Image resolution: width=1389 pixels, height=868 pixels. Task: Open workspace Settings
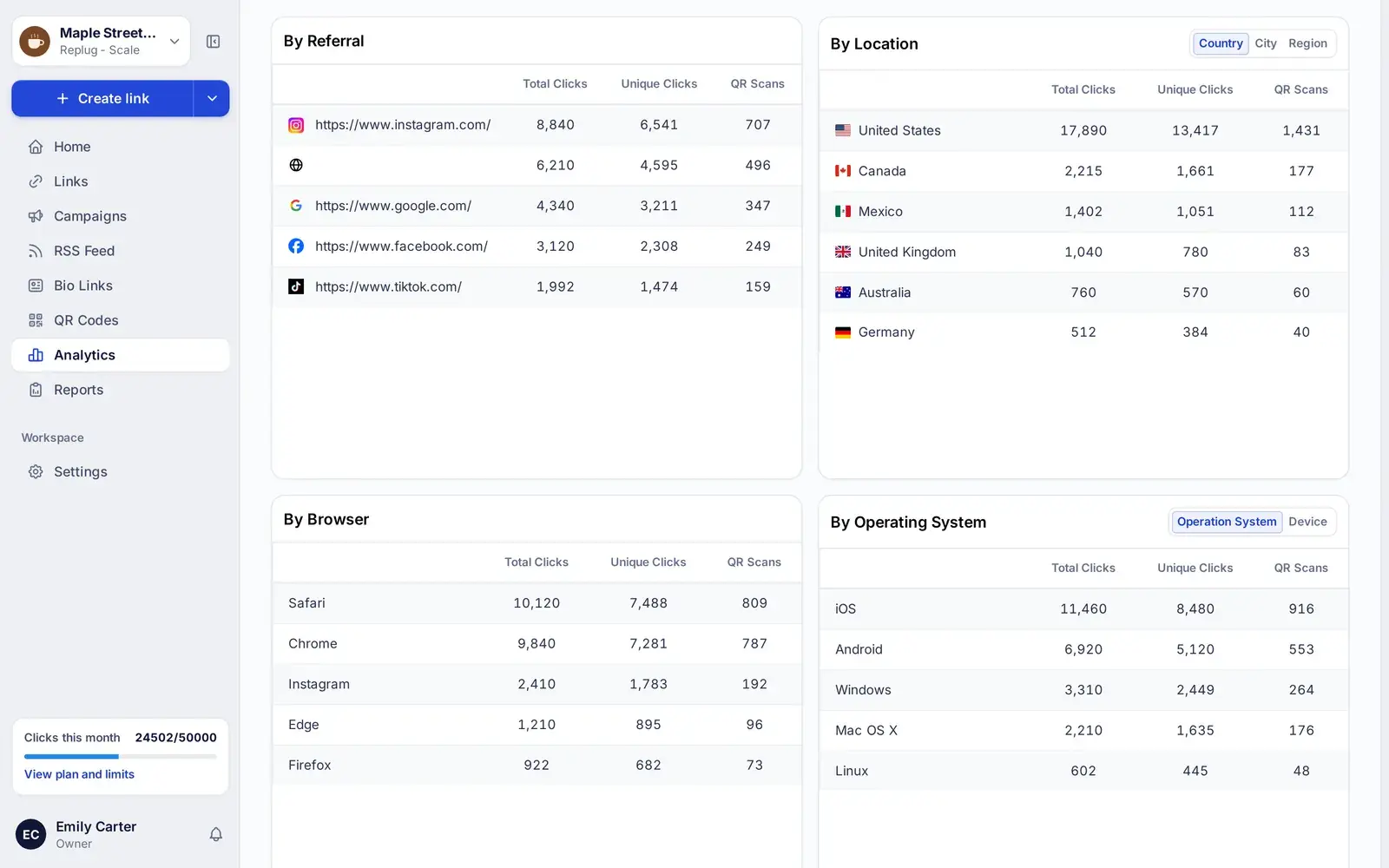[x=121, y=471]
